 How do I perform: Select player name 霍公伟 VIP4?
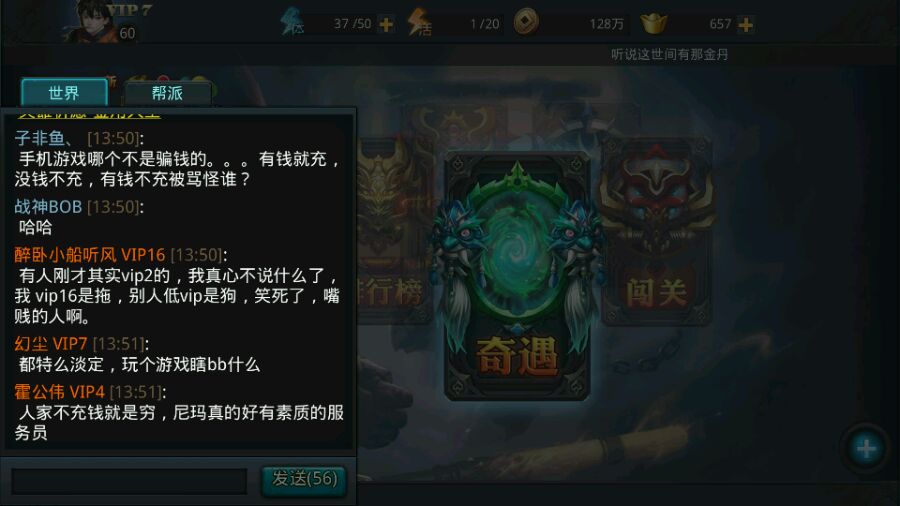click(x=59, y=392)
